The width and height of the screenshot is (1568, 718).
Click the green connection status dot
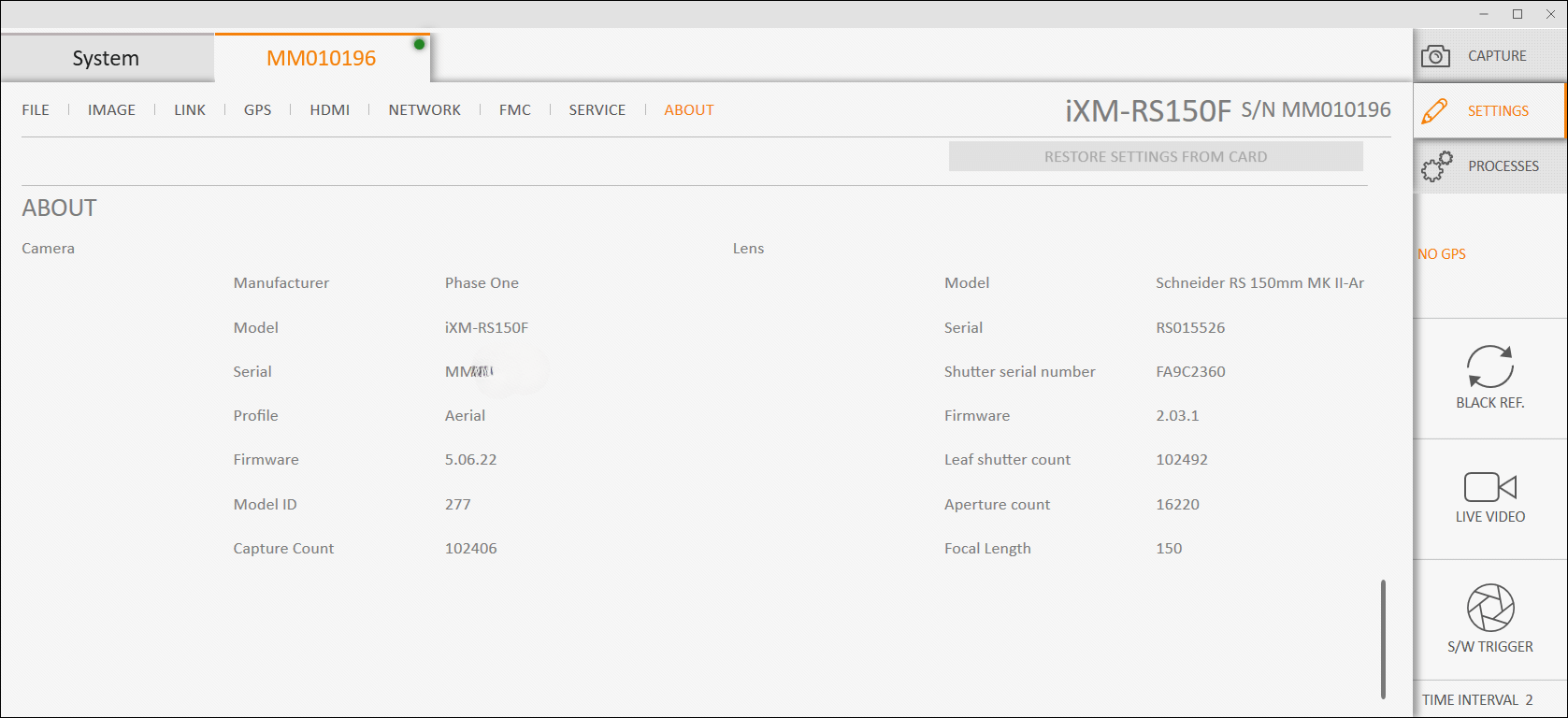419,44
